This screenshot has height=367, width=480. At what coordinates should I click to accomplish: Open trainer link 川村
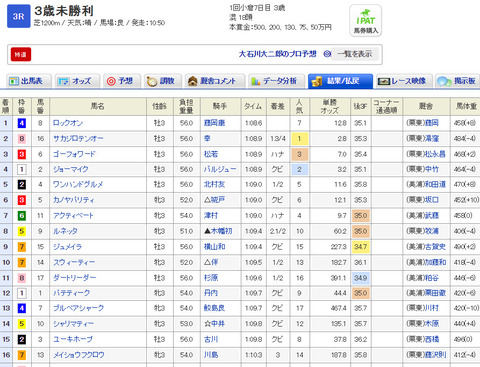pos(431,308)
